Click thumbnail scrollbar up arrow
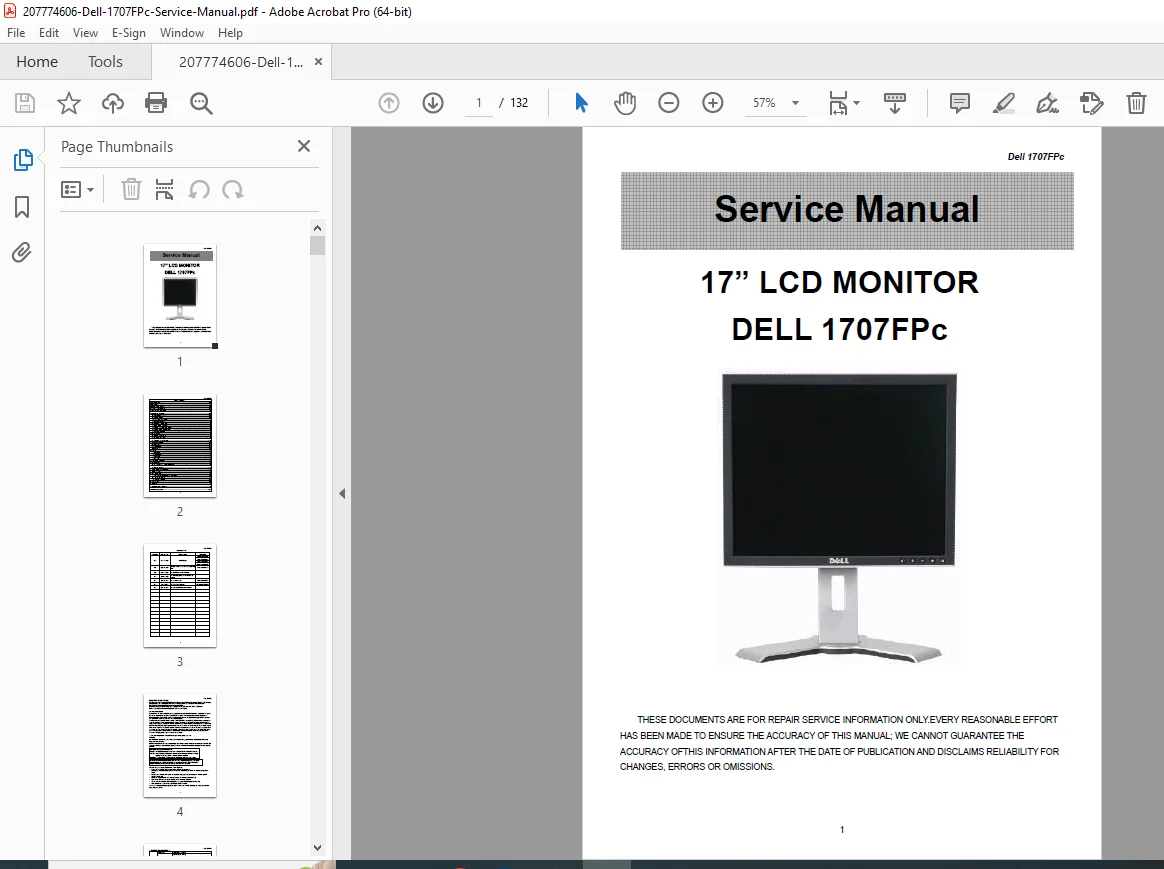Viewport: 1164px width, 869px height. [318, 228]
